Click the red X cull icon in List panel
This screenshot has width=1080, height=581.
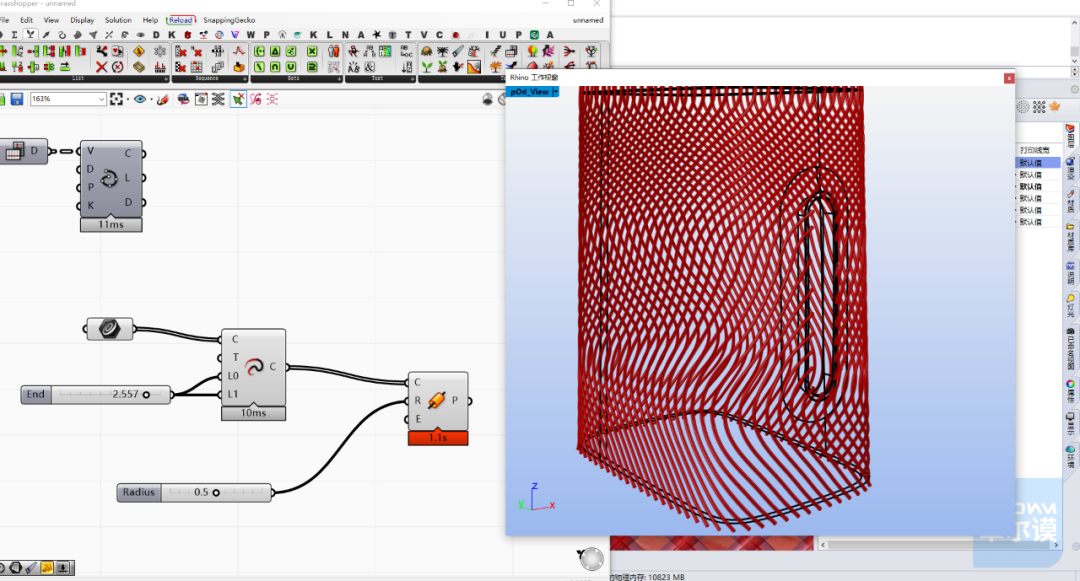[101, 67]
